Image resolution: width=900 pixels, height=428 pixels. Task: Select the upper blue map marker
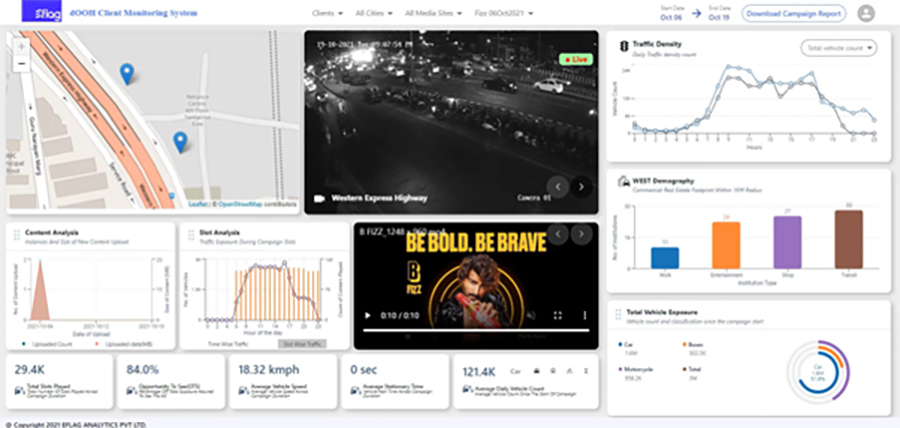click(x=127, y=74)
